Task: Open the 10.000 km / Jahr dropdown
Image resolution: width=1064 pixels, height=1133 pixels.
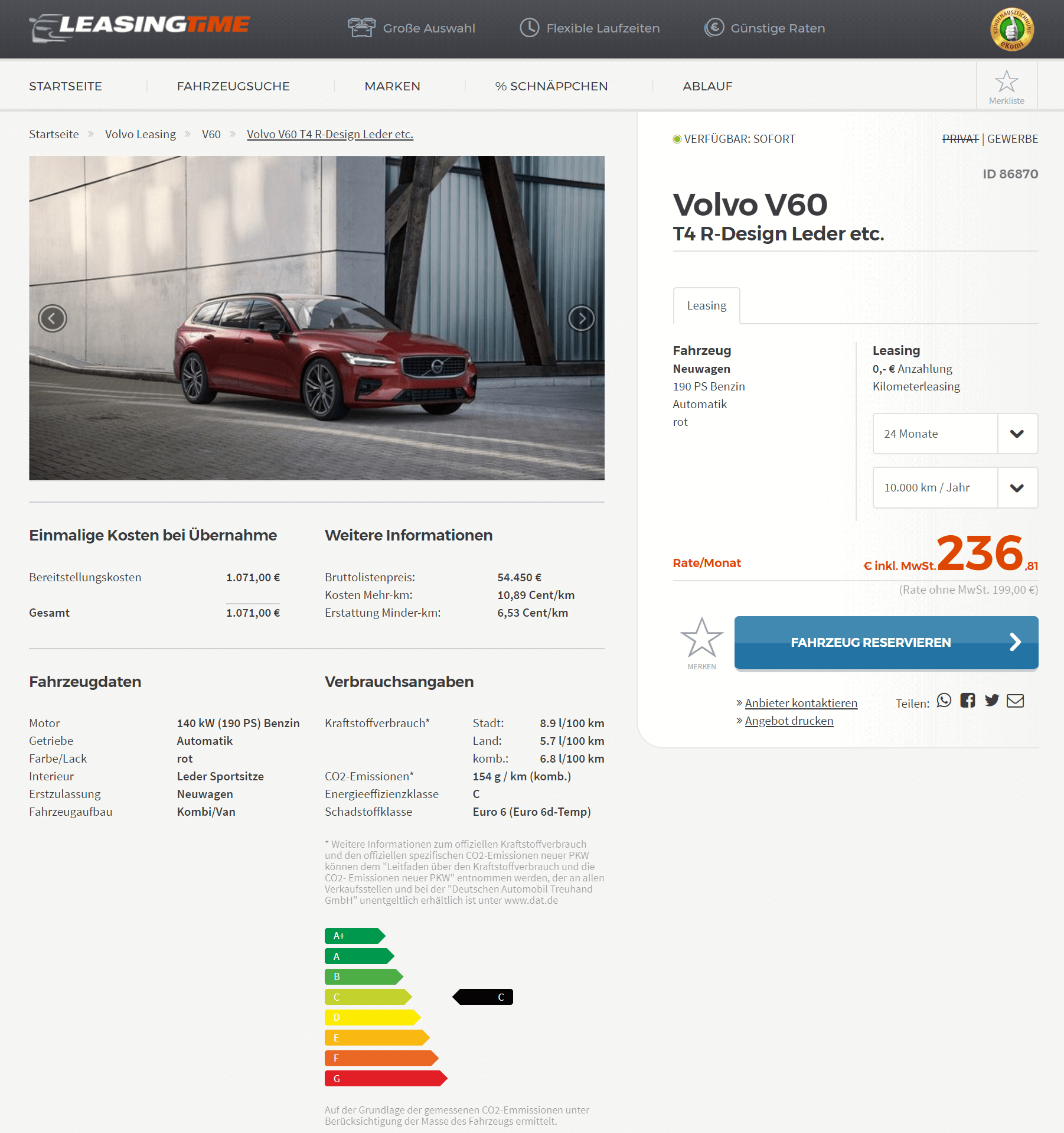Action: click(x=955, y=488)
